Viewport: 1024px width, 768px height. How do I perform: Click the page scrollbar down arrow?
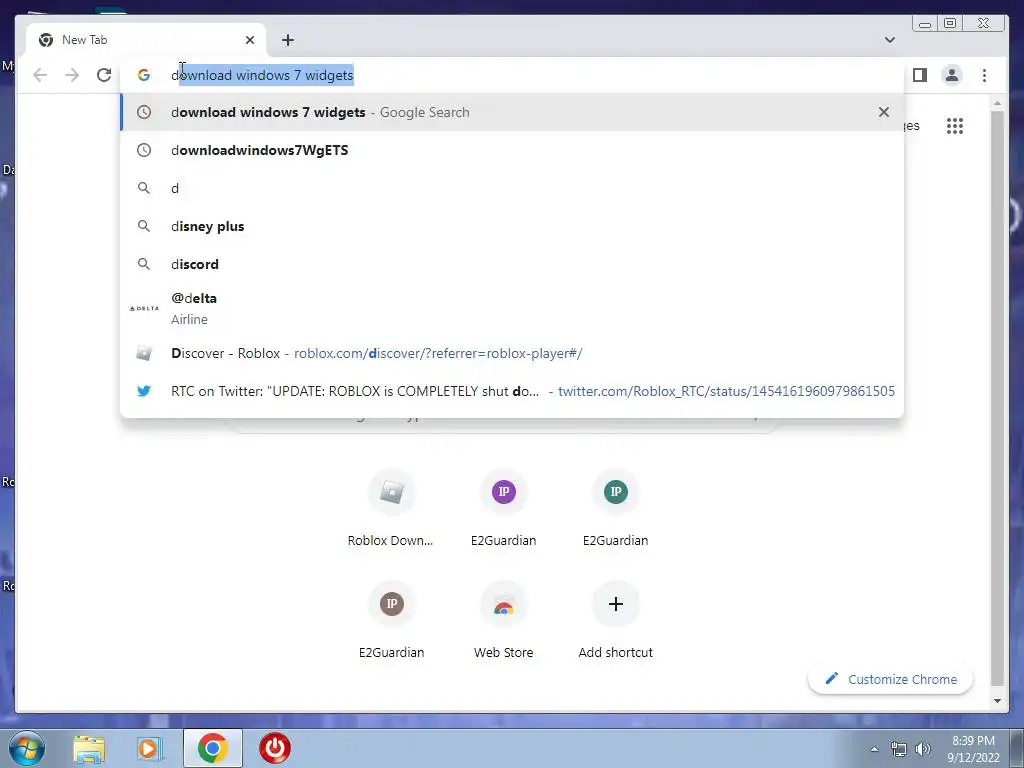pos(997,701)
